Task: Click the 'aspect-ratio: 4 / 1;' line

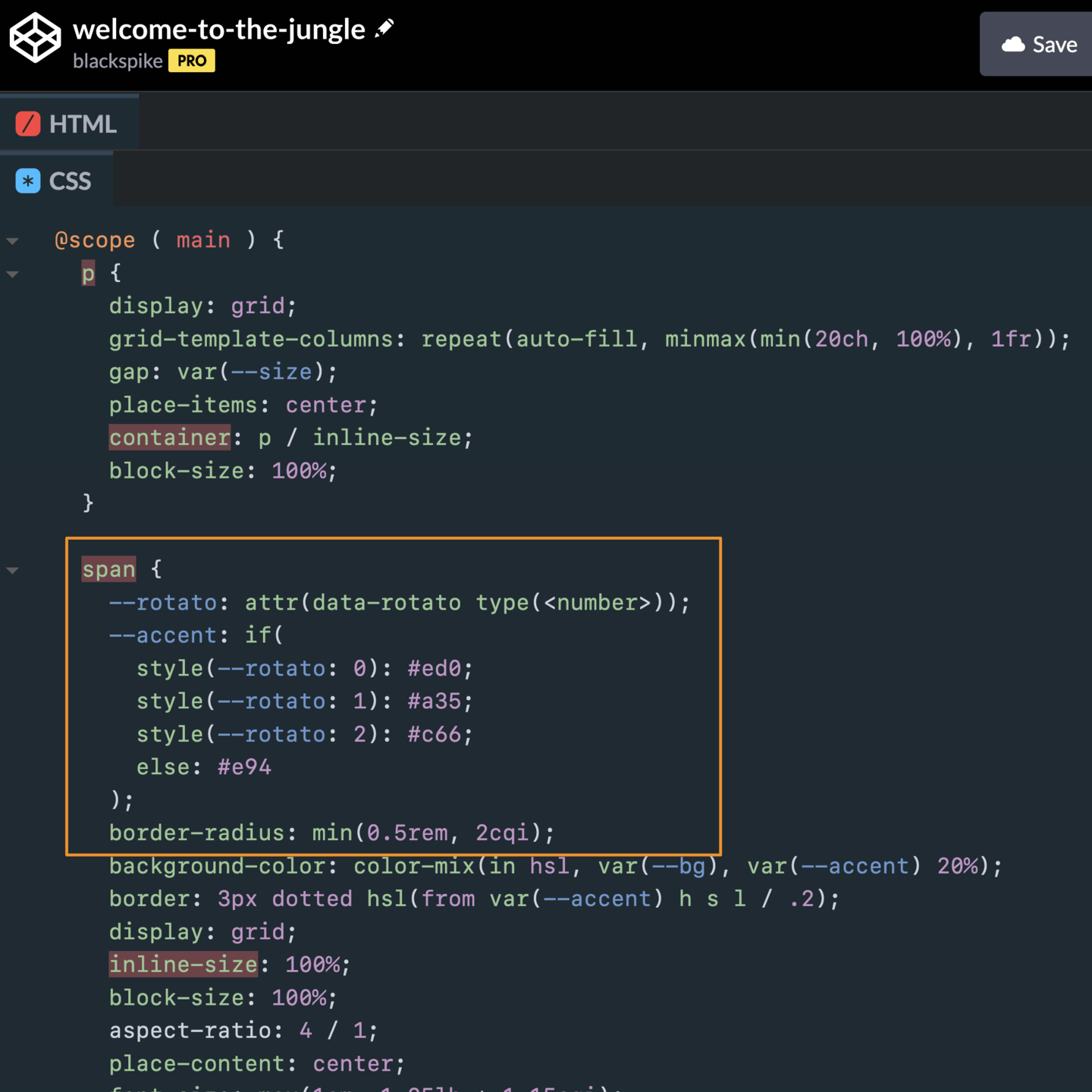Action: (x=243, y=1031)
